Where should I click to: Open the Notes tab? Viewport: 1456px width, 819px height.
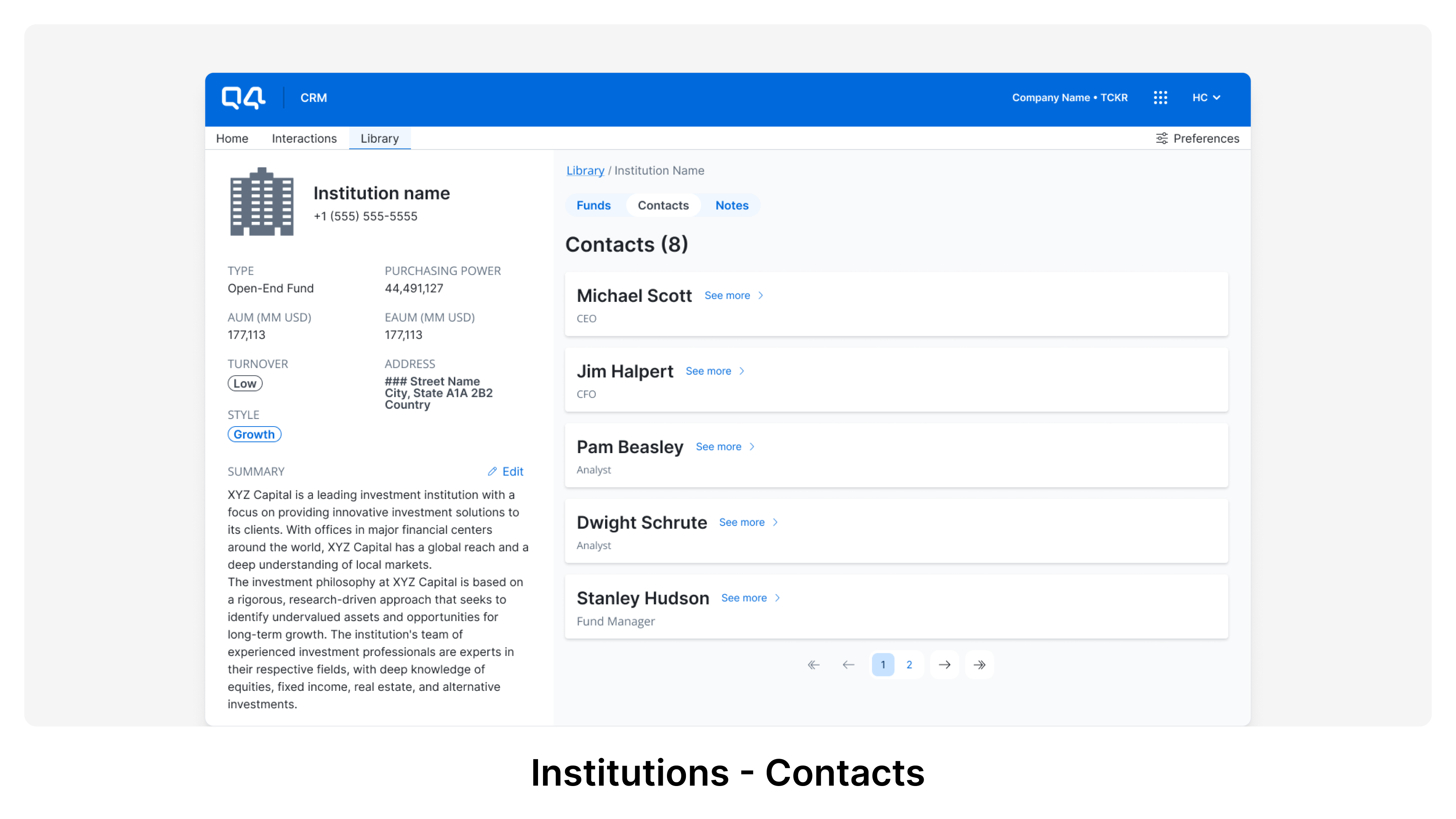731,205
